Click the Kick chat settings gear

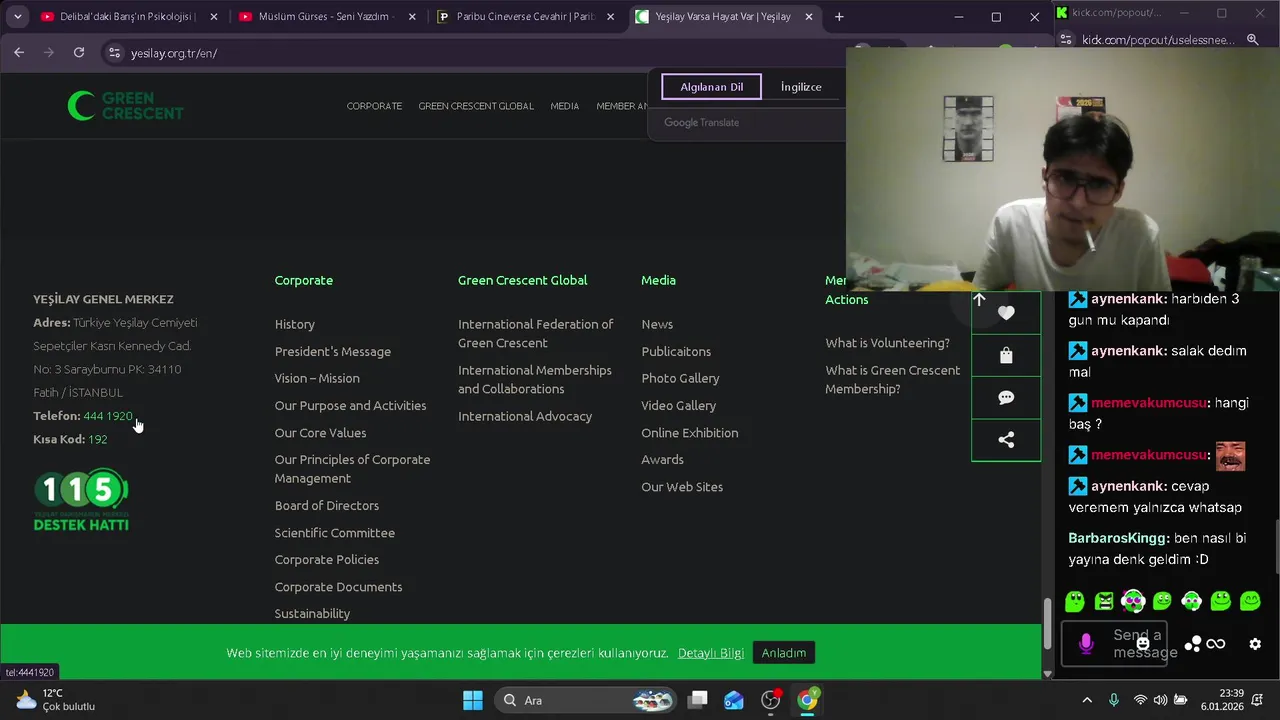[1255, 644]
